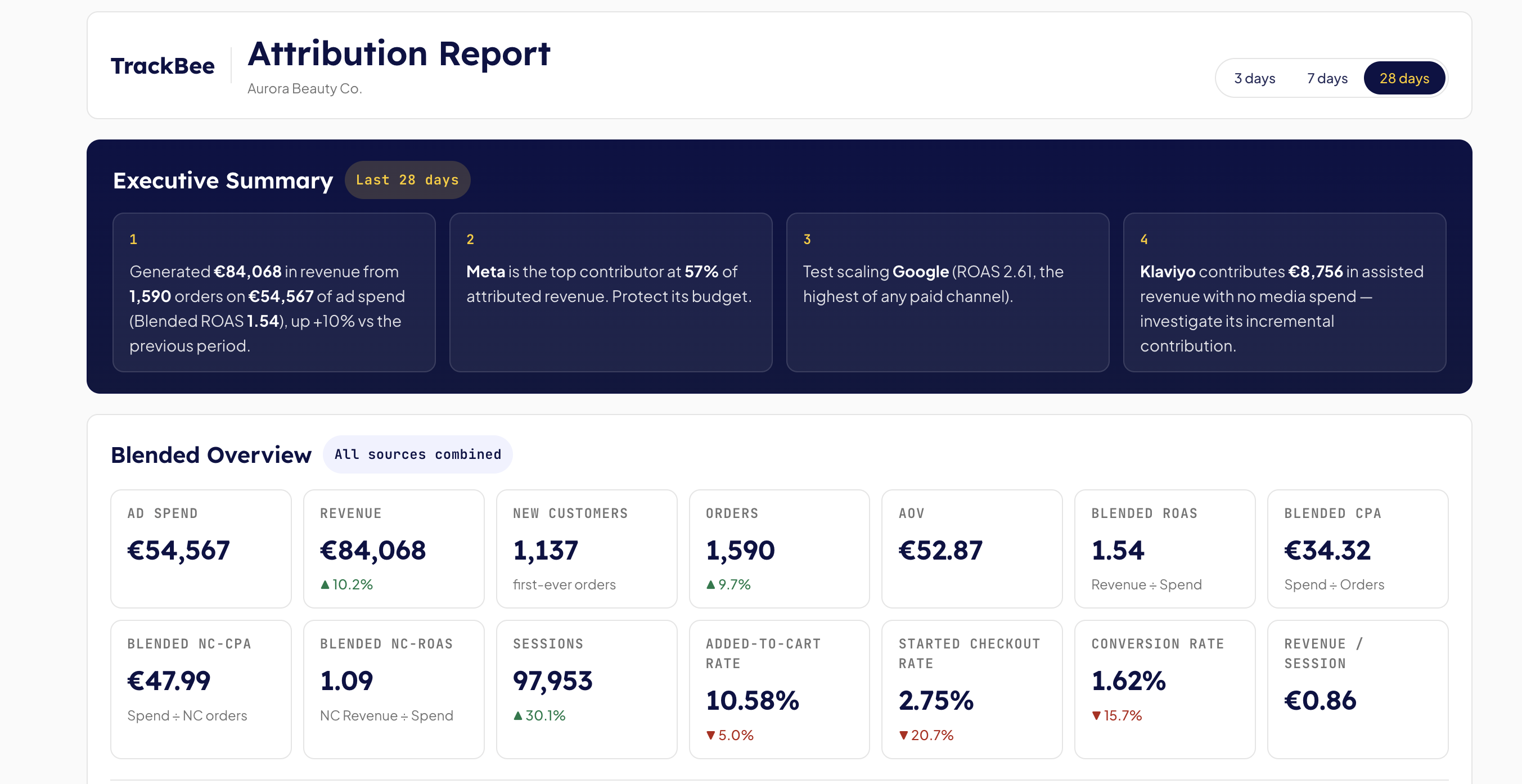Click the NC Revenue ÷ Spend caption
Viewport: 1522px width, 784px height.
click(386, 715)
